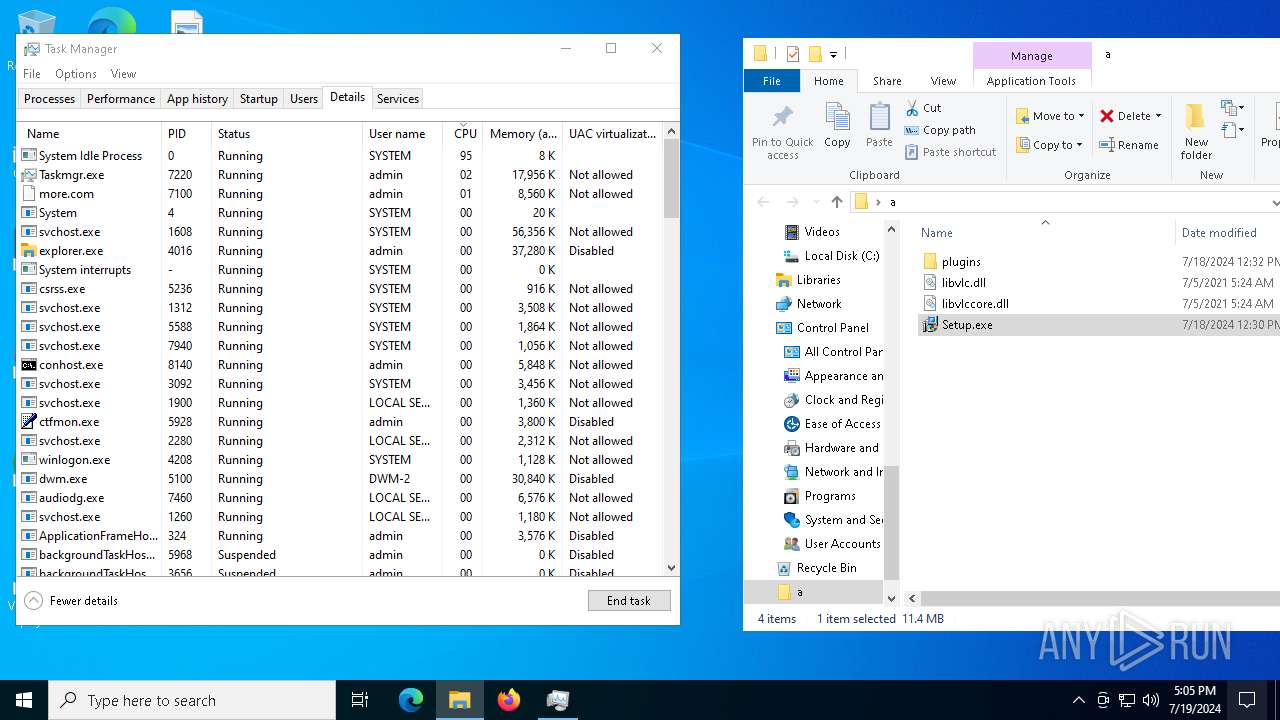Show hidden system tray icons chevron
This screenshot has height=720, width=1280.
click(1078, 700)
